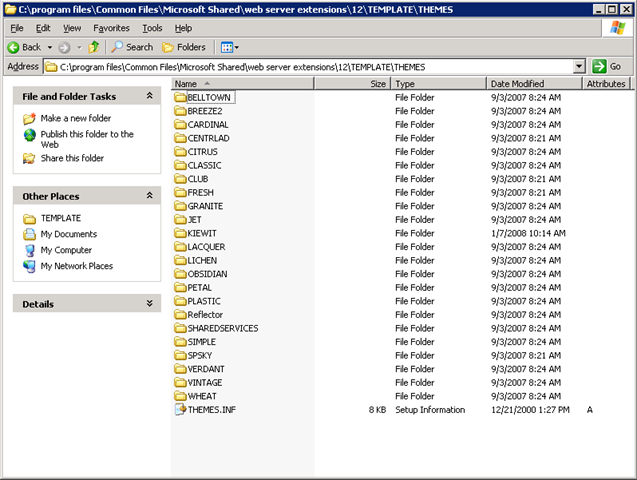Viewport: 637px width, 480px height.
Task: Click the 8 KB size value
Action: coord(377,410)
